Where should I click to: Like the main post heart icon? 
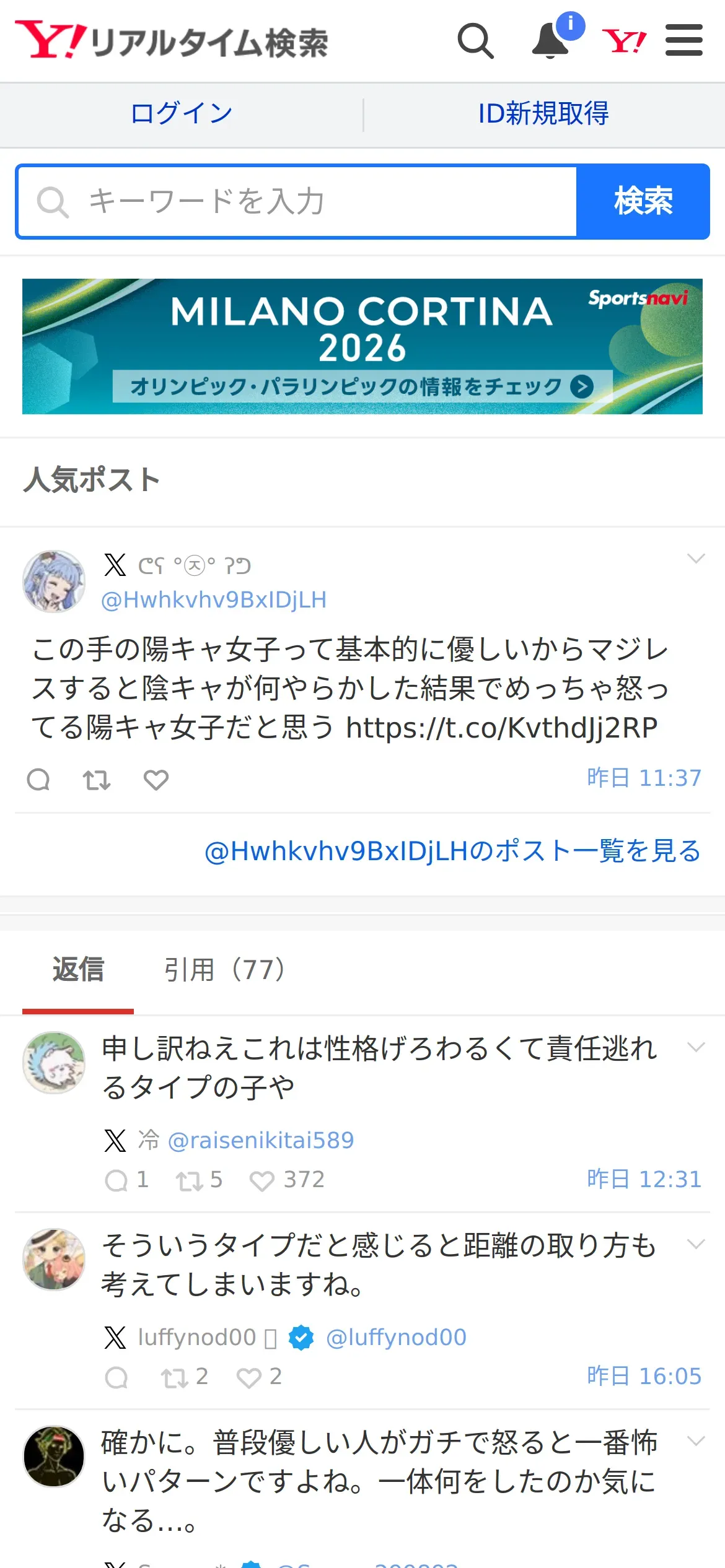(x=156, y=780)
